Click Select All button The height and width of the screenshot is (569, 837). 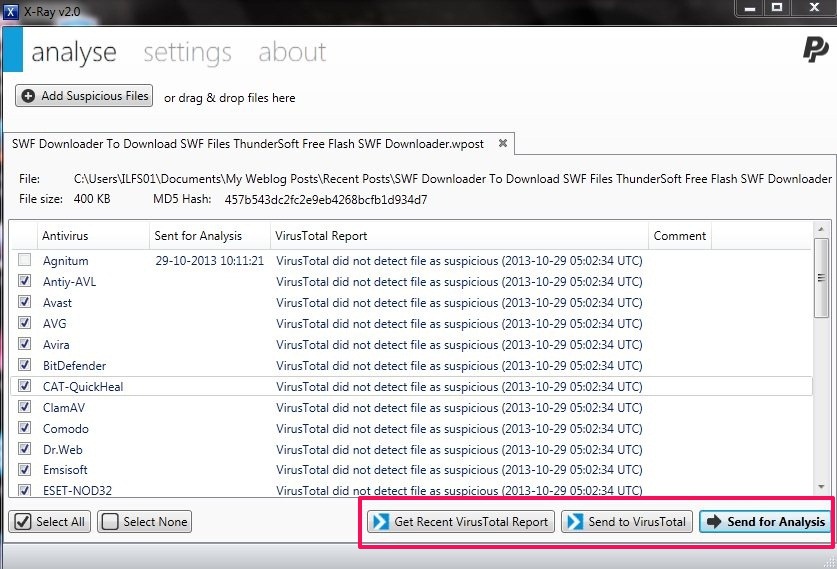tap(50, 521)
